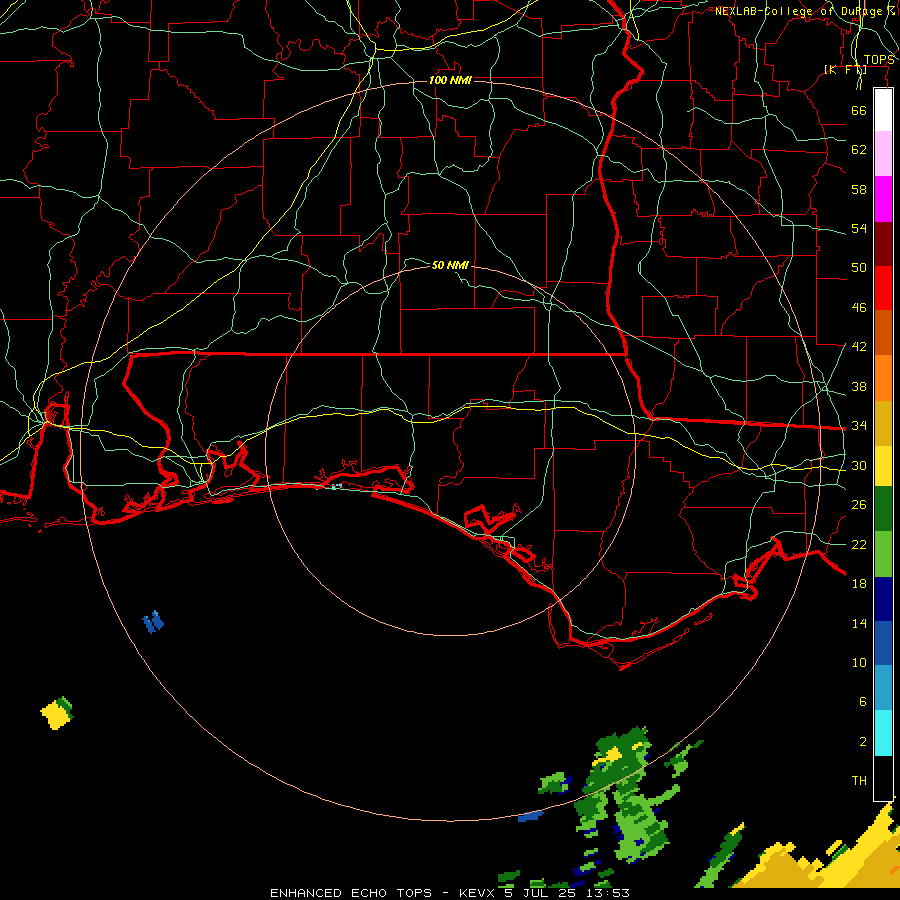Click the legend value '14'
Viewport: 900px width, 900px height.
pos(859,623)
